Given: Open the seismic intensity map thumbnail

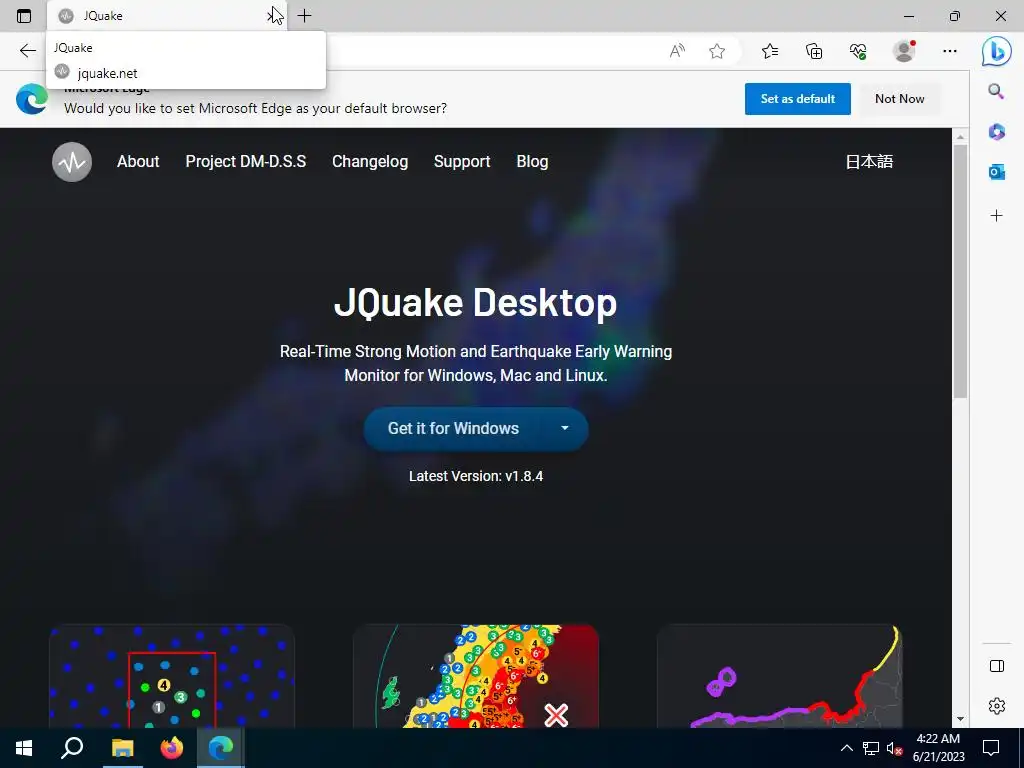Looking at the screenshot, I should 475,676.
